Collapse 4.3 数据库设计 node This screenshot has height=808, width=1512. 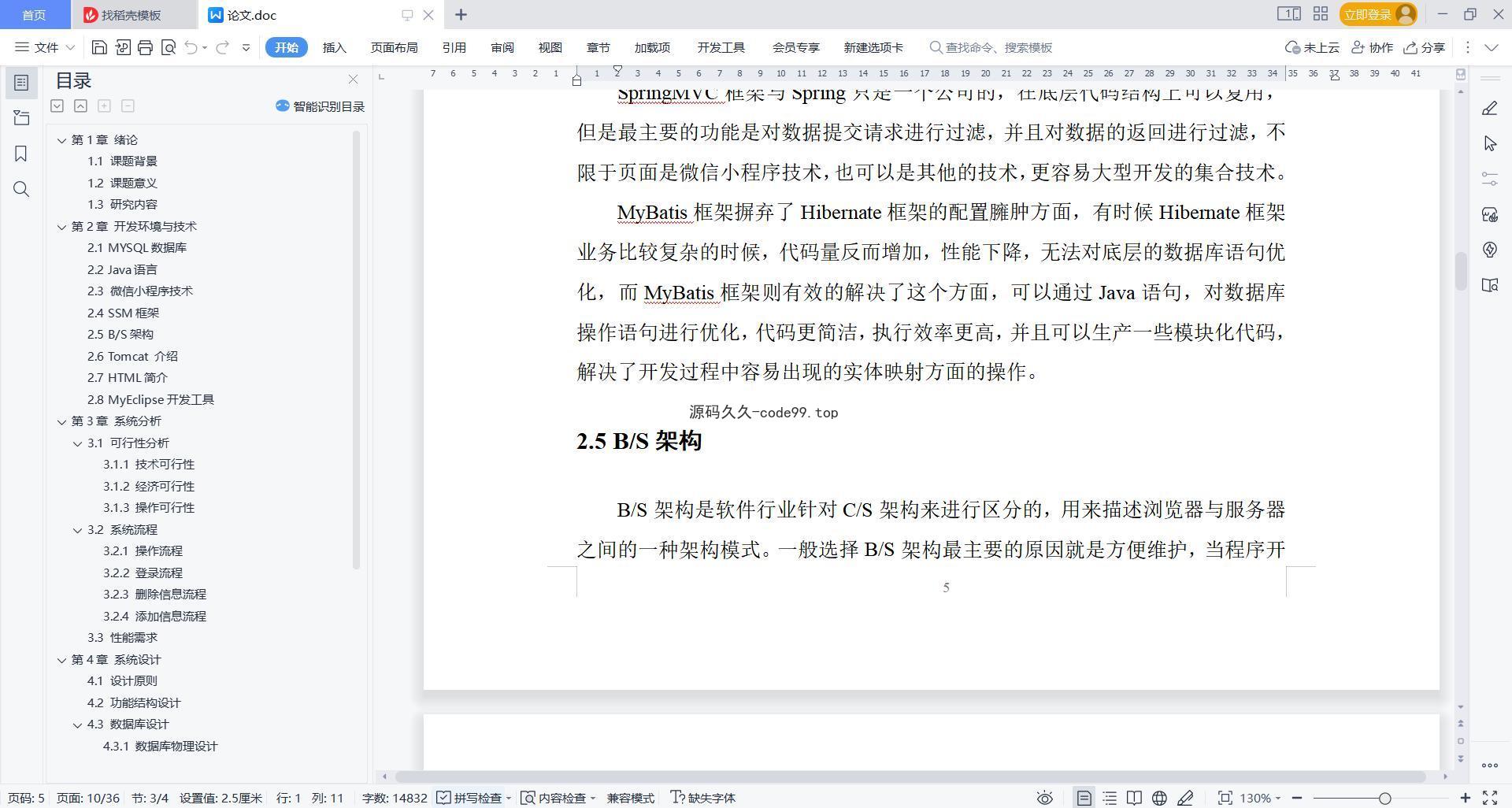coord(77,725)
